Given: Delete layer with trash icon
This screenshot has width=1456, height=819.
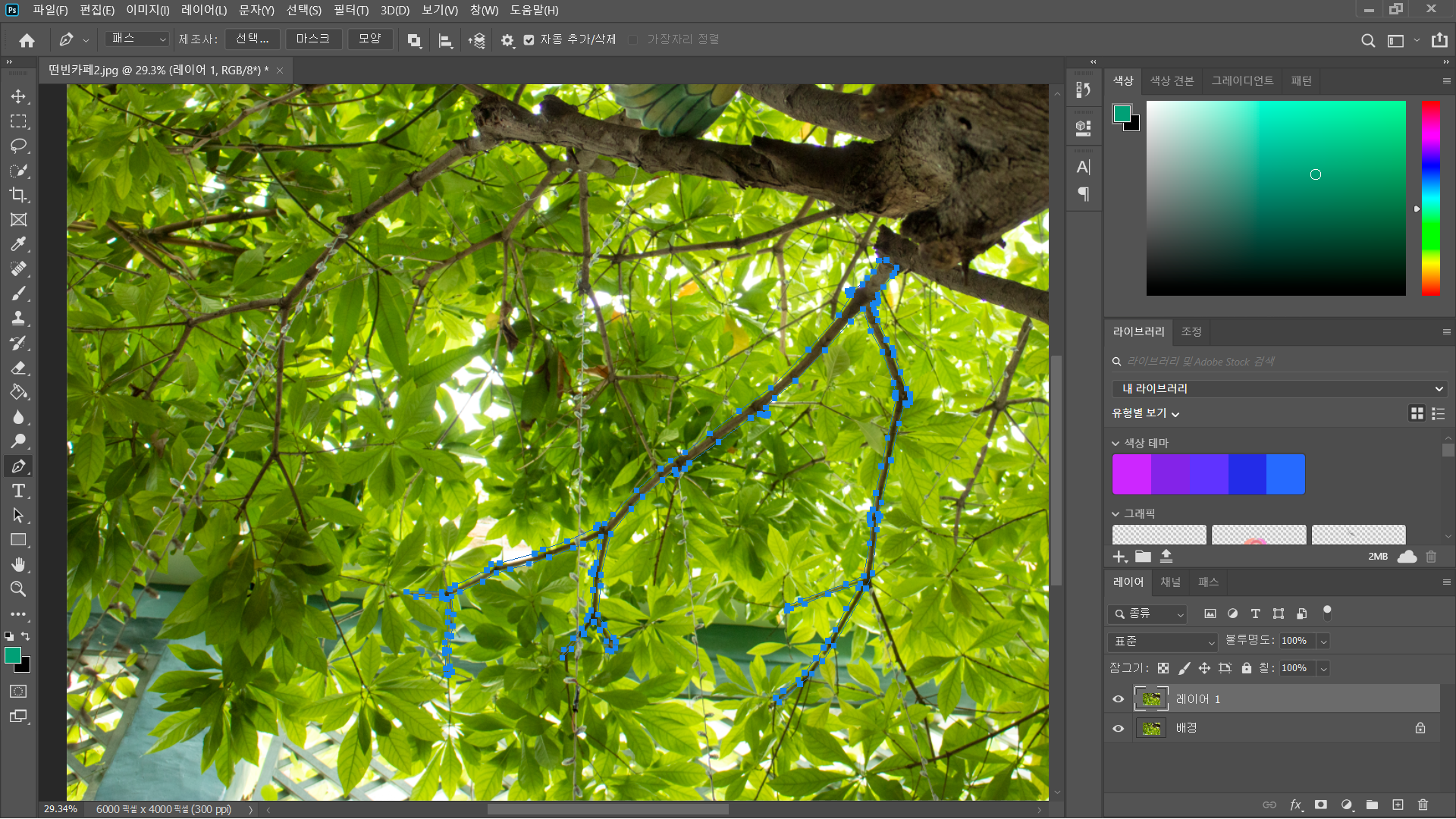Looking at the screenshot, I should [x=1423, y=805].
